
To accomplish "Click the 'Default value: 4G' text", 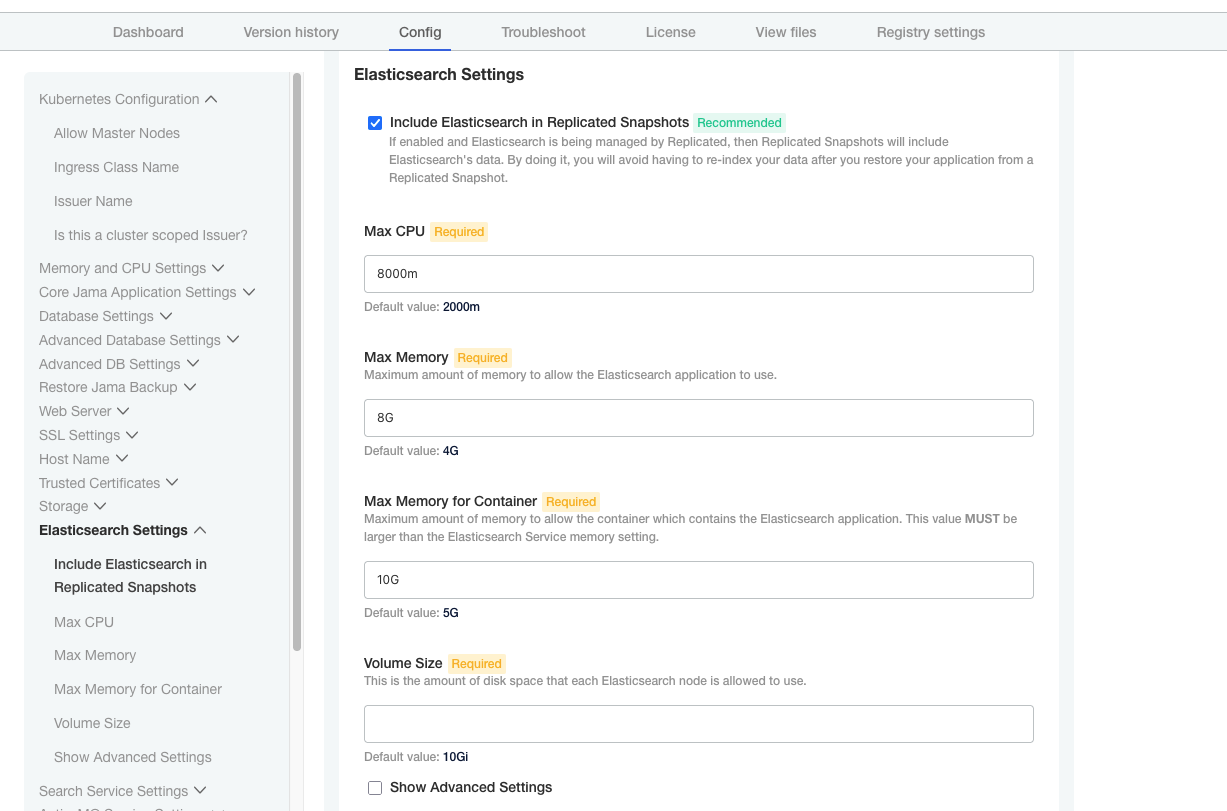I will pyautogui.click(x=411, y=451).
